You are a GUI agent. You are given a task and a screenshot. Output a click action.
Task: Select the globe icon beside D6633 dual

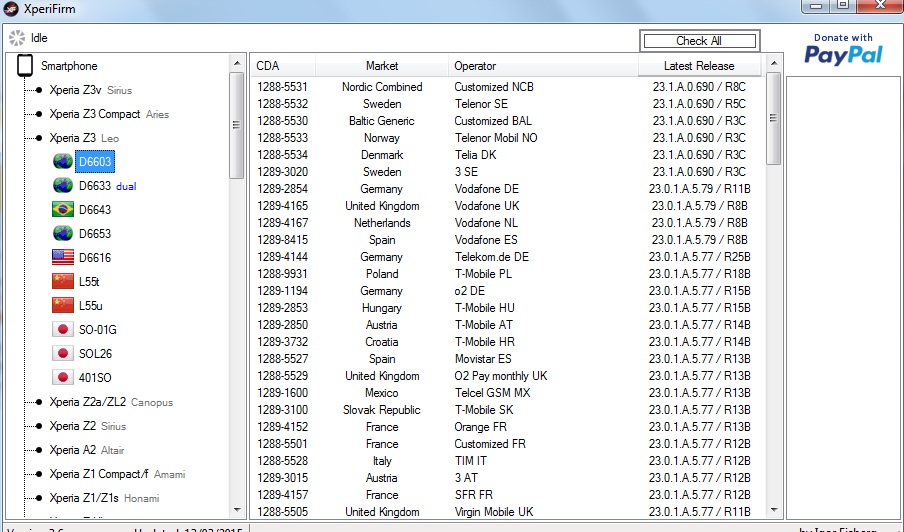point(63,185)
